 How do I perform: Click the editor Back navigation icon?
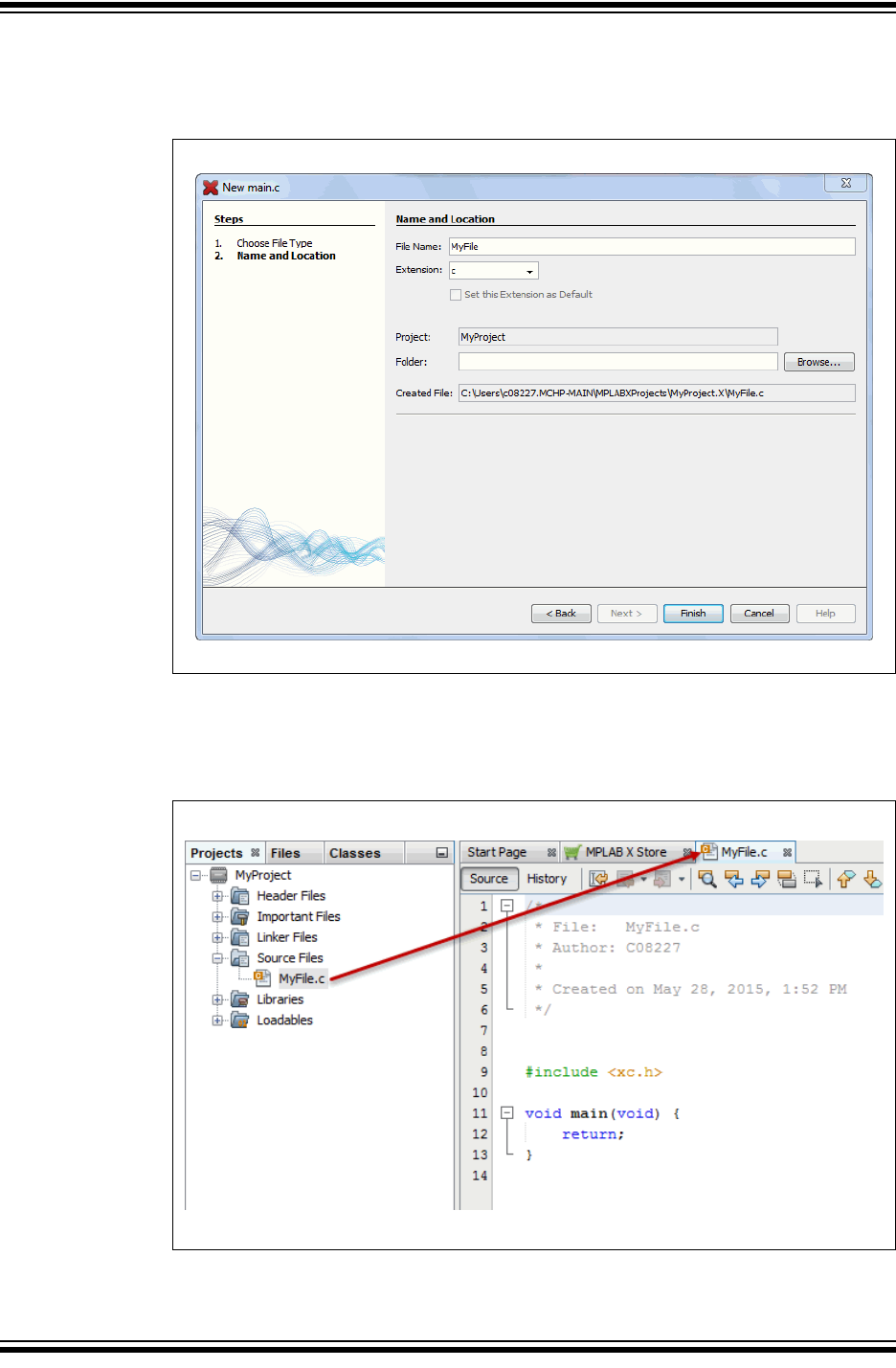pos(625,879)
